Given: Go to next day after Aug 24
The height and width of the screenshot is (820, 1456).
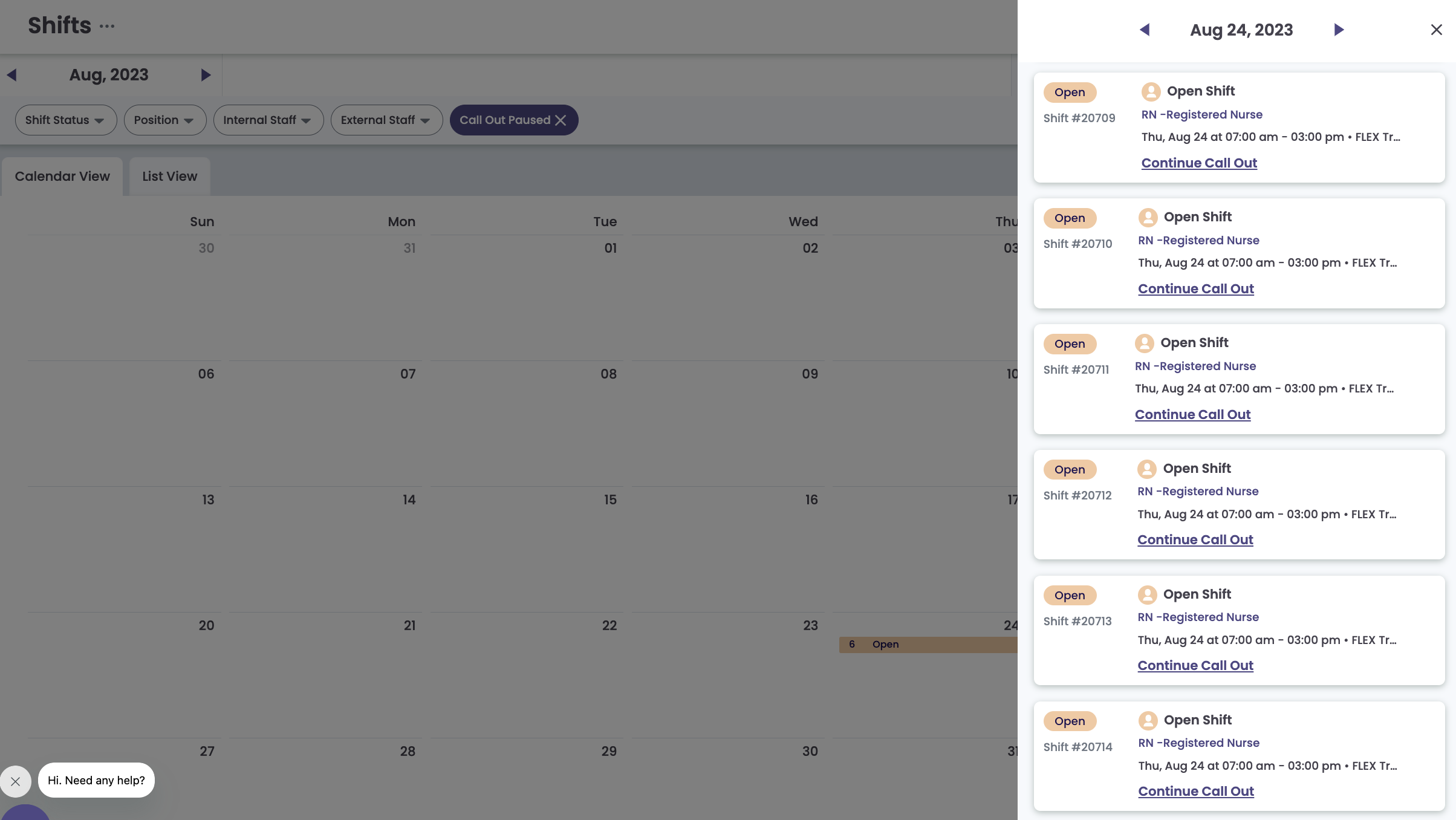Looking at the screenshot, I should click(1339, 30).
